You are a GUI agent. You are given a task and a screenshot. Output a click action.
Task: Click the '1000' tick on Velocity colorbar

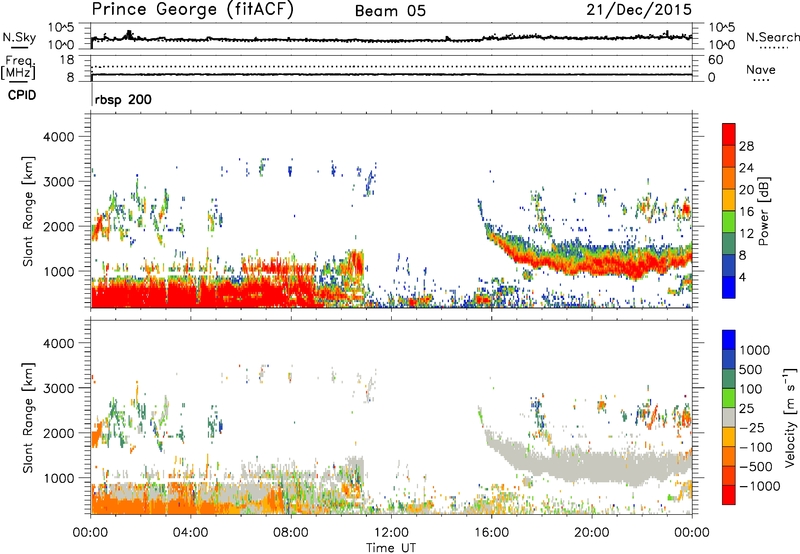(755, 350)
